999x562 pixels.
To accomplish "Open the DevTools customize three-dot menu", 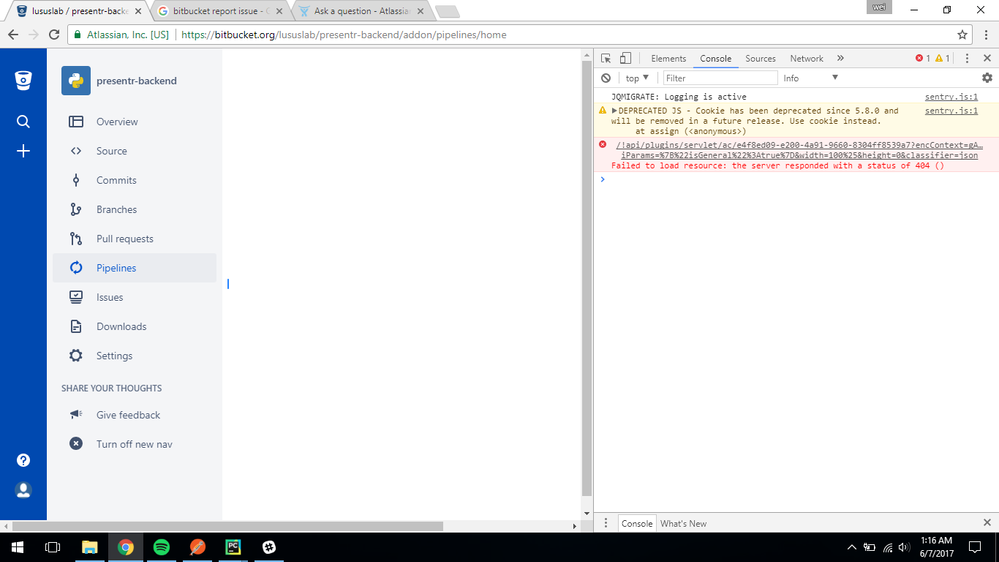I will [x=967, y=58].
